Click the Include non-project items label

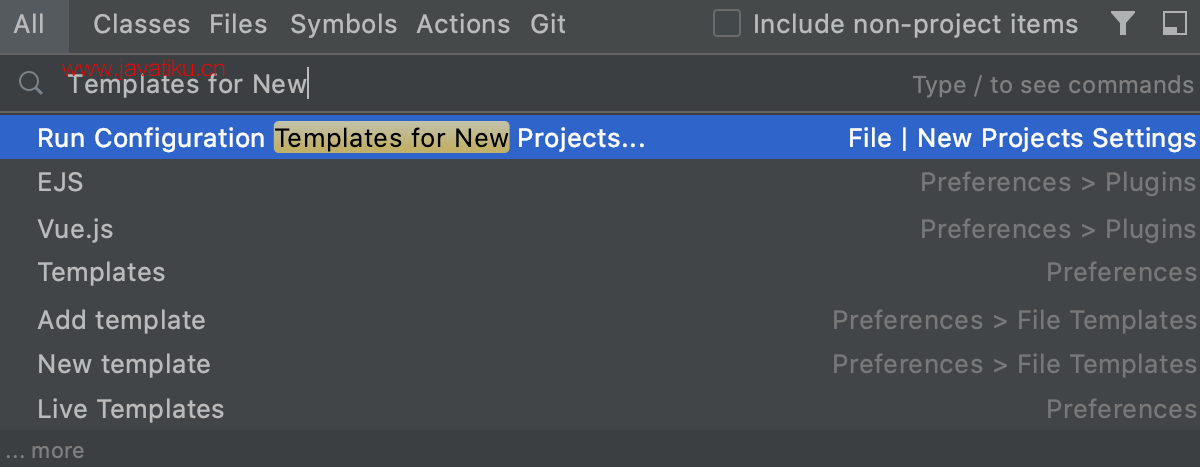click(915, 24)
